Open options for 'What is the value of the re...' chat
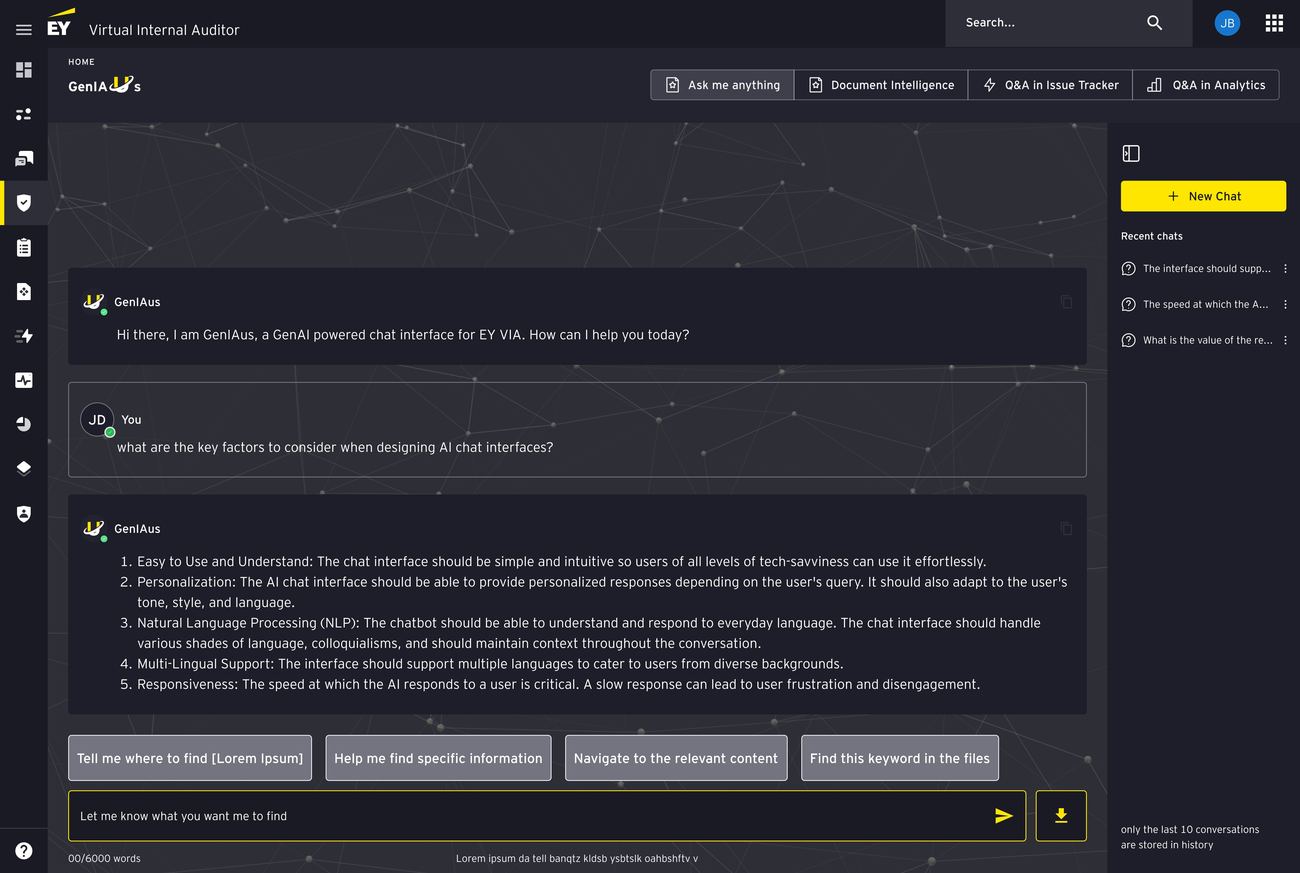The height and width of the screenshot is (873, 1300). click(x=1285, y=340)
